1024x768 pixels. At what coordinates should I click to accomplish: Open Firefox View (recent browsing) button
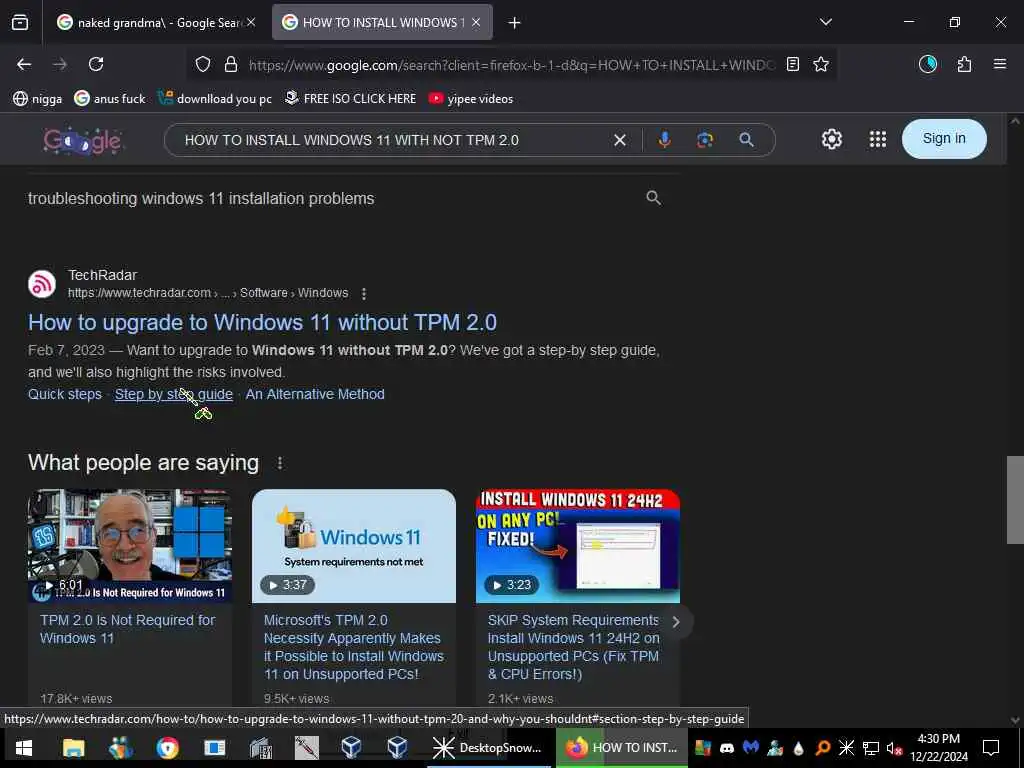click(20, 22)
